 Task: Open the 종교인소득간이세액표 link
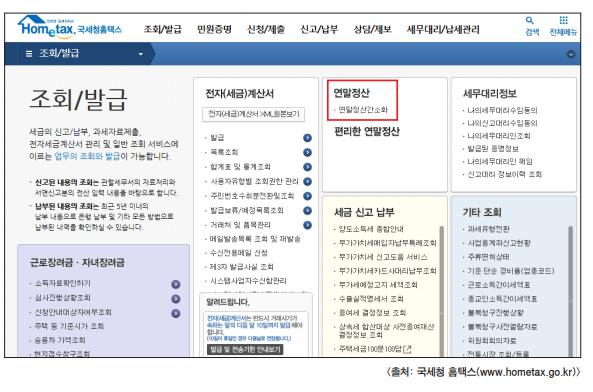point(502,299)
